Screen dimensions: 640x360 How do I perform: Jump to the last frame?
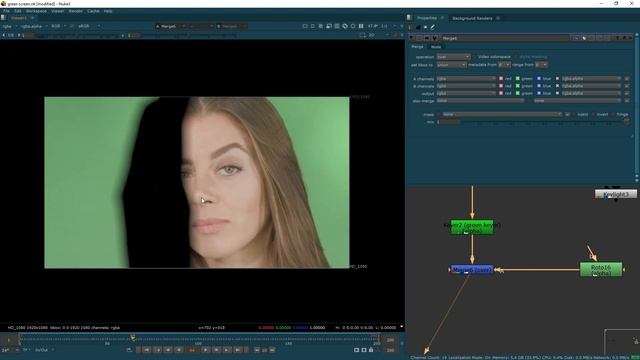(238, 350)
